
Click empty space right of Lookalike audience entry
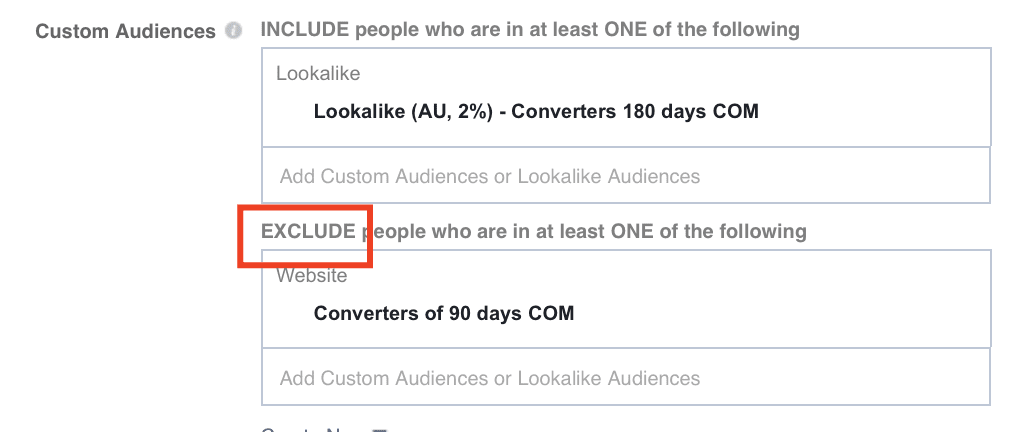(872, 111)
